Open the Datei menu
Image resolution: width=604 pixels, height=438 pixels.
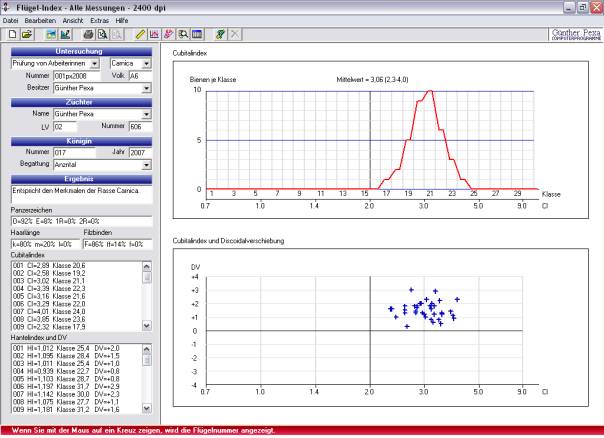click(x=11, y=20)
